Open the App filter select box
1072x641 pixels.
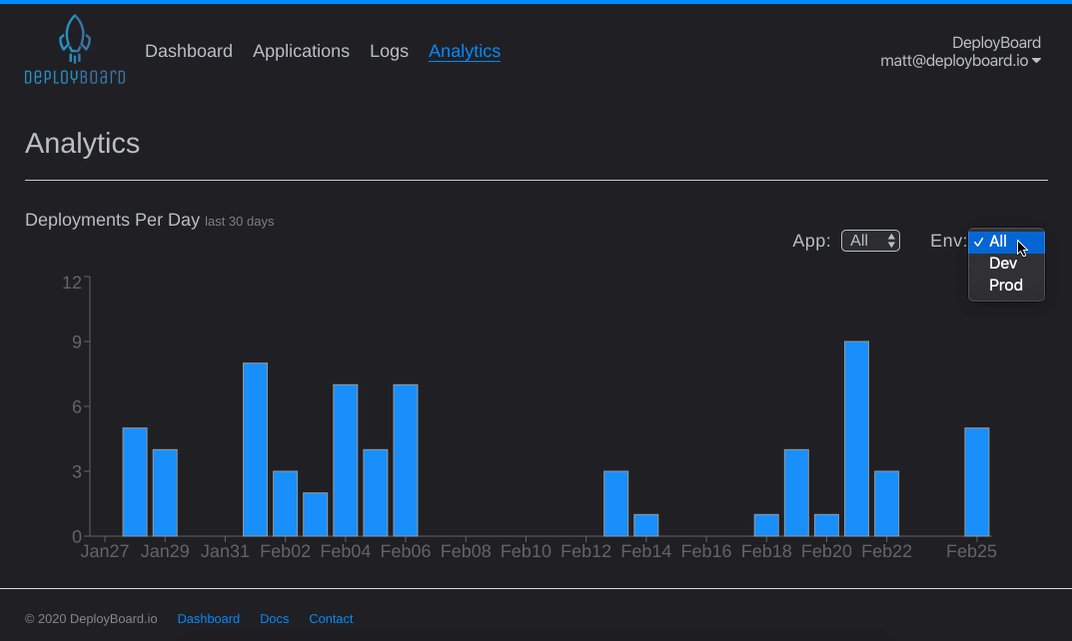(x=870, y=241)
